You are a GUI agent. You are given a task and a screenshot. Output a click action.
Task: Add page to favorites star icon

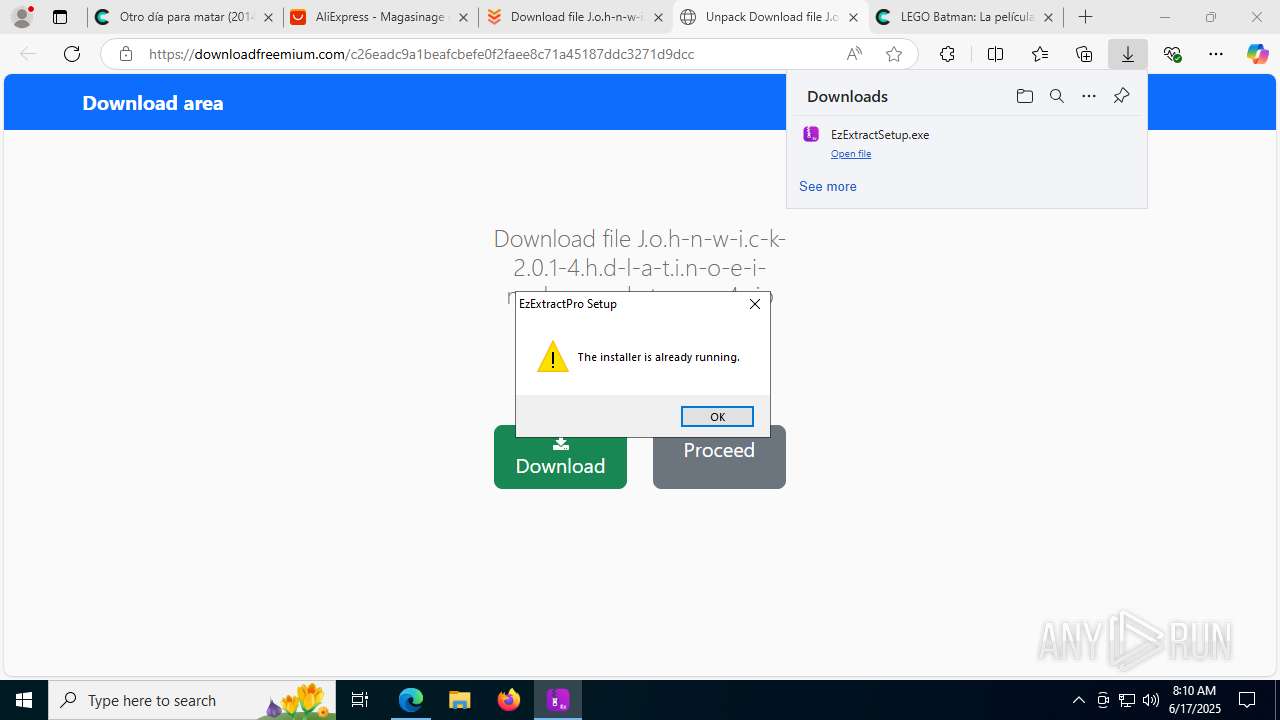pyautogui.click(x=894, y=54)
